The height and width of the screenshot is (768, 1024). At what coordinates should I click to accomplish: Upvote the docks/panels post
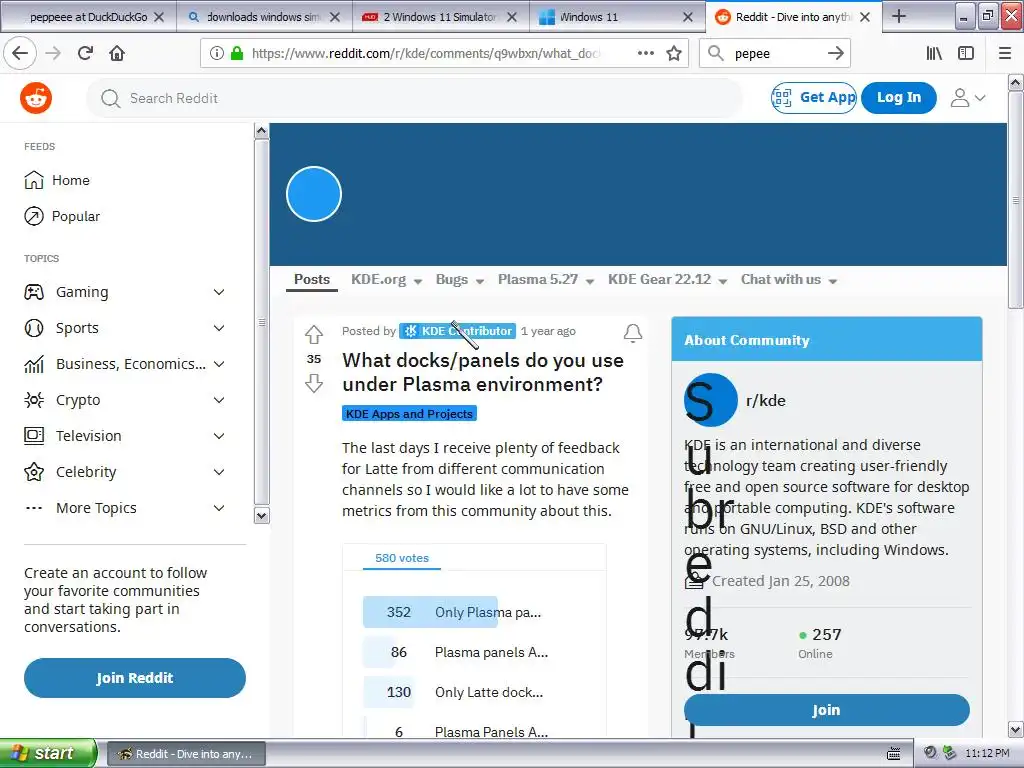point(314,334)
